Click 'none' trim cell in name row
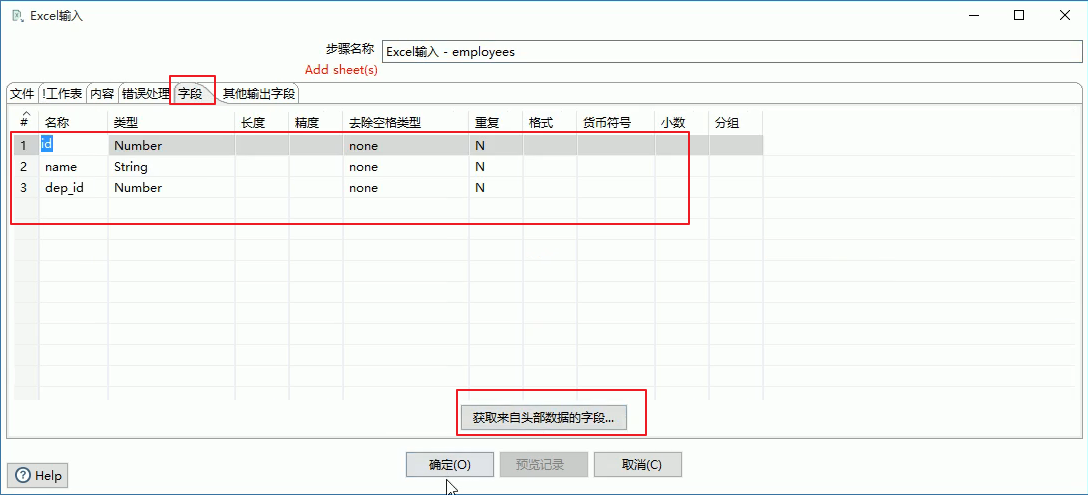The height and width of the screenshot is (495, 1088). click(406, 167)
